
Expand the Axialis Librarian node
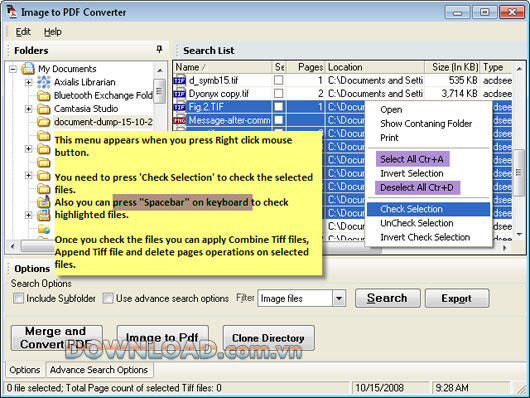[x=28, y=82]
